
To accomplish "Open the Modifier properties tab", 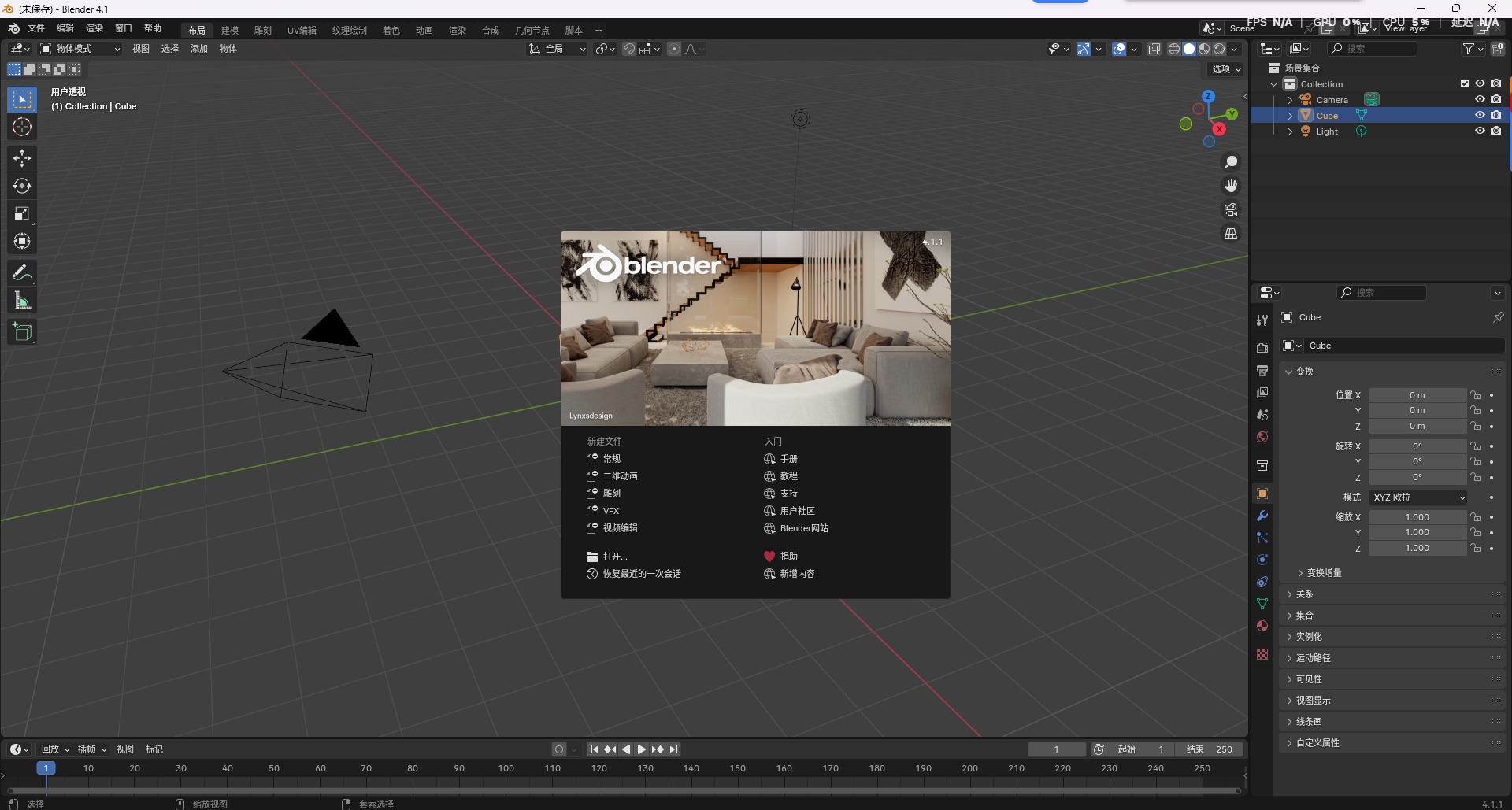I will click(1262, 516).
